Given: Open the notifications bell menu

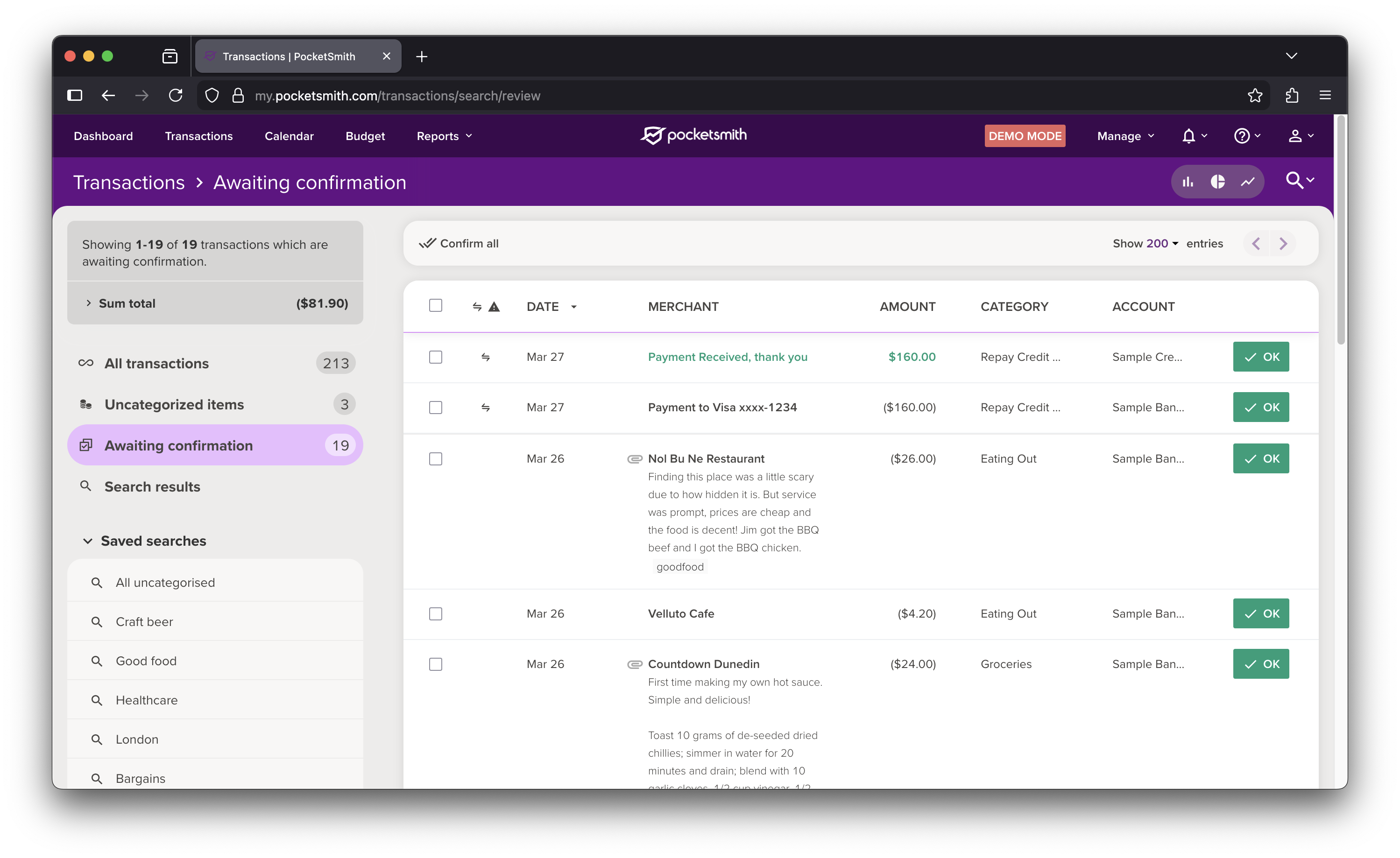Looking at the screenshot, I should 1189,136.
